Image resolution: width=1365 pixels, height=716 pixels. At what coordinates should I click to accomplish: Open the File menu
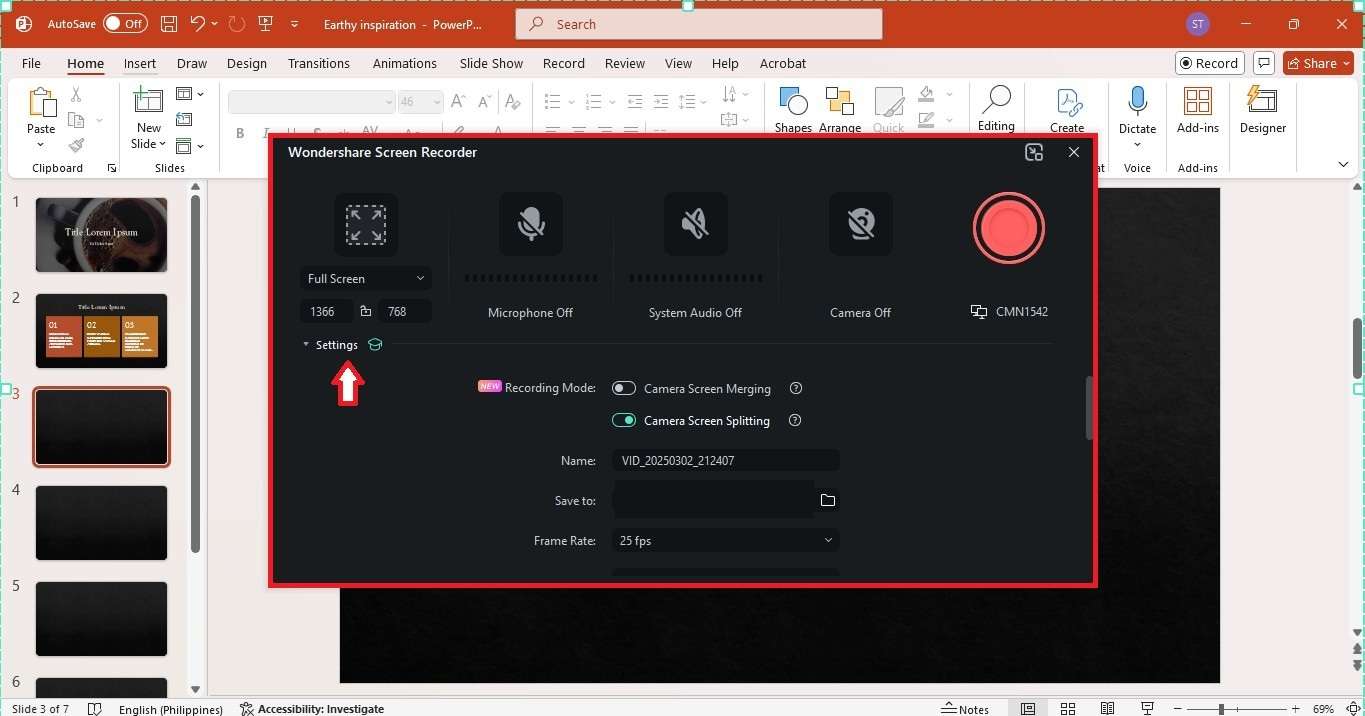(x=32, y=63)
